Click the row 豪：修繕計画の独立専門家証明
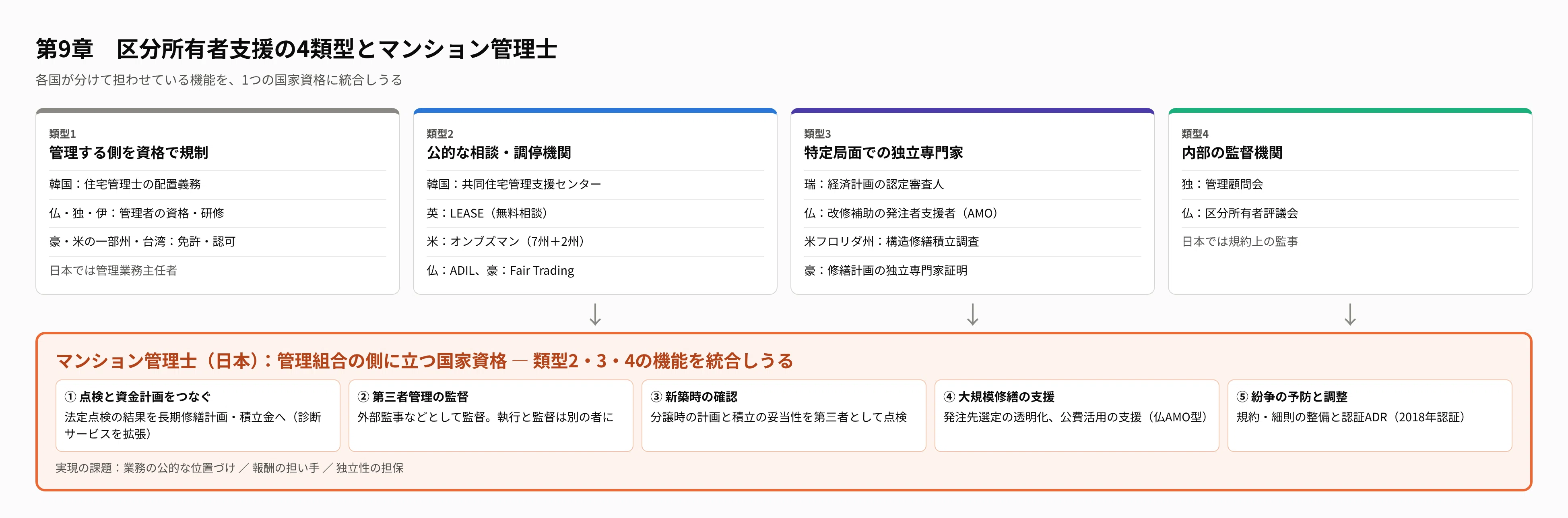This screenshot has width=1568, height=518. pyautogui.click(x=972, y=270)
